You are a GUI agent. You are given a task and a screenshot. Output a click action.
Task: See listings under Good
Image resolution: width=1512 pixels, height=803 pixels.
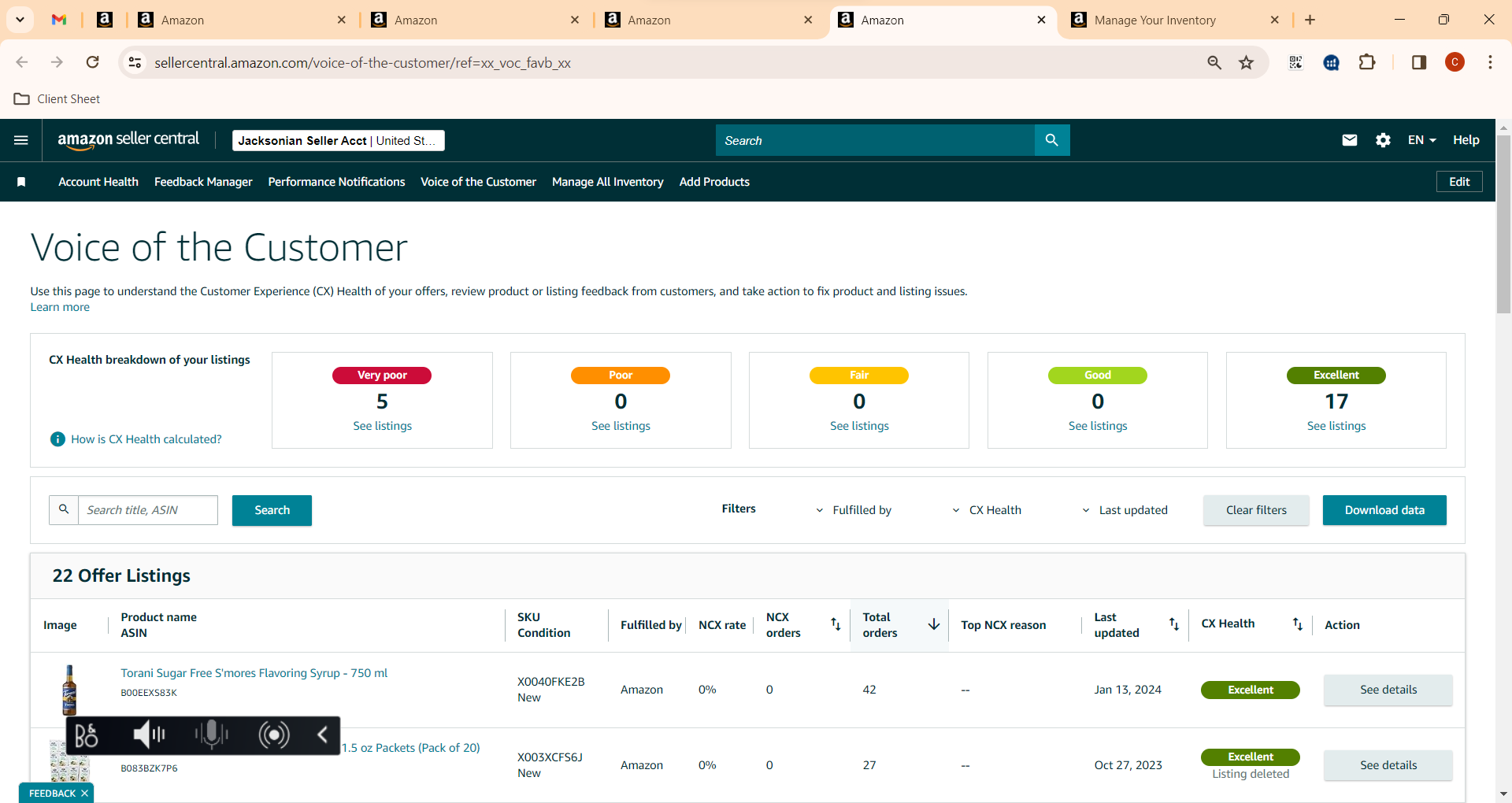1098,426
